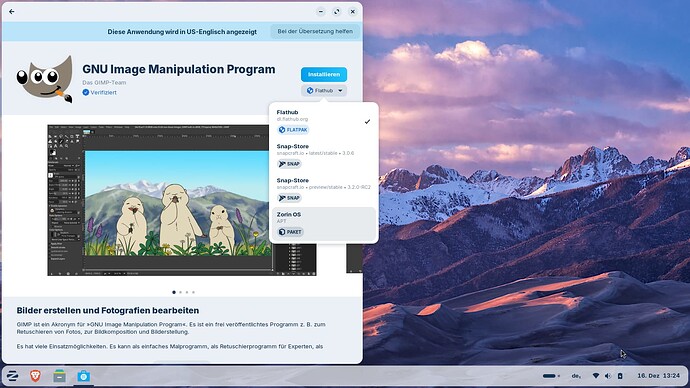Jump to the fourth screenshot dot
Screen dimensions: 690x388
pyautogui.click(x=193, y=292)
